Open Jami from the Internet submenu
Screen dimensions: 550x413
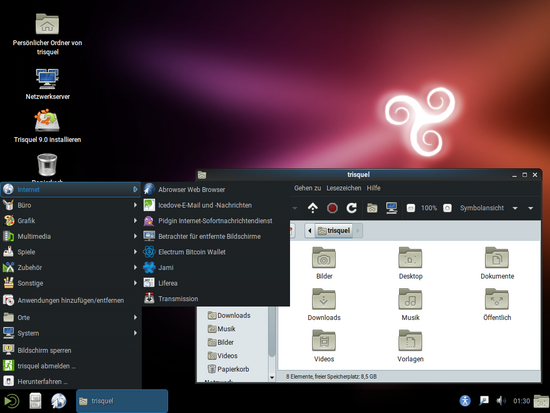coord(215,267)
